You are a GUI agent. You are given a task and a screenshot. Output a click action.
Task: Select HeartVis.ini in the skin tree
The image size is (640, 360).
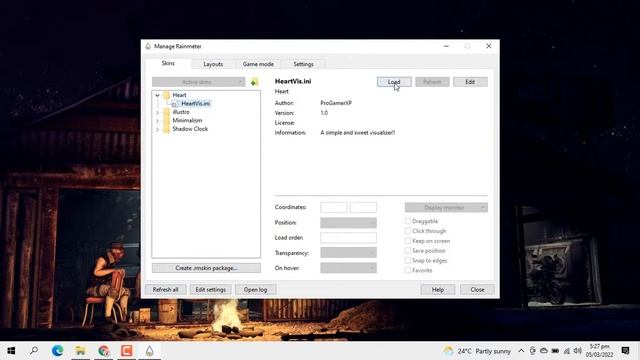(196, 104)
